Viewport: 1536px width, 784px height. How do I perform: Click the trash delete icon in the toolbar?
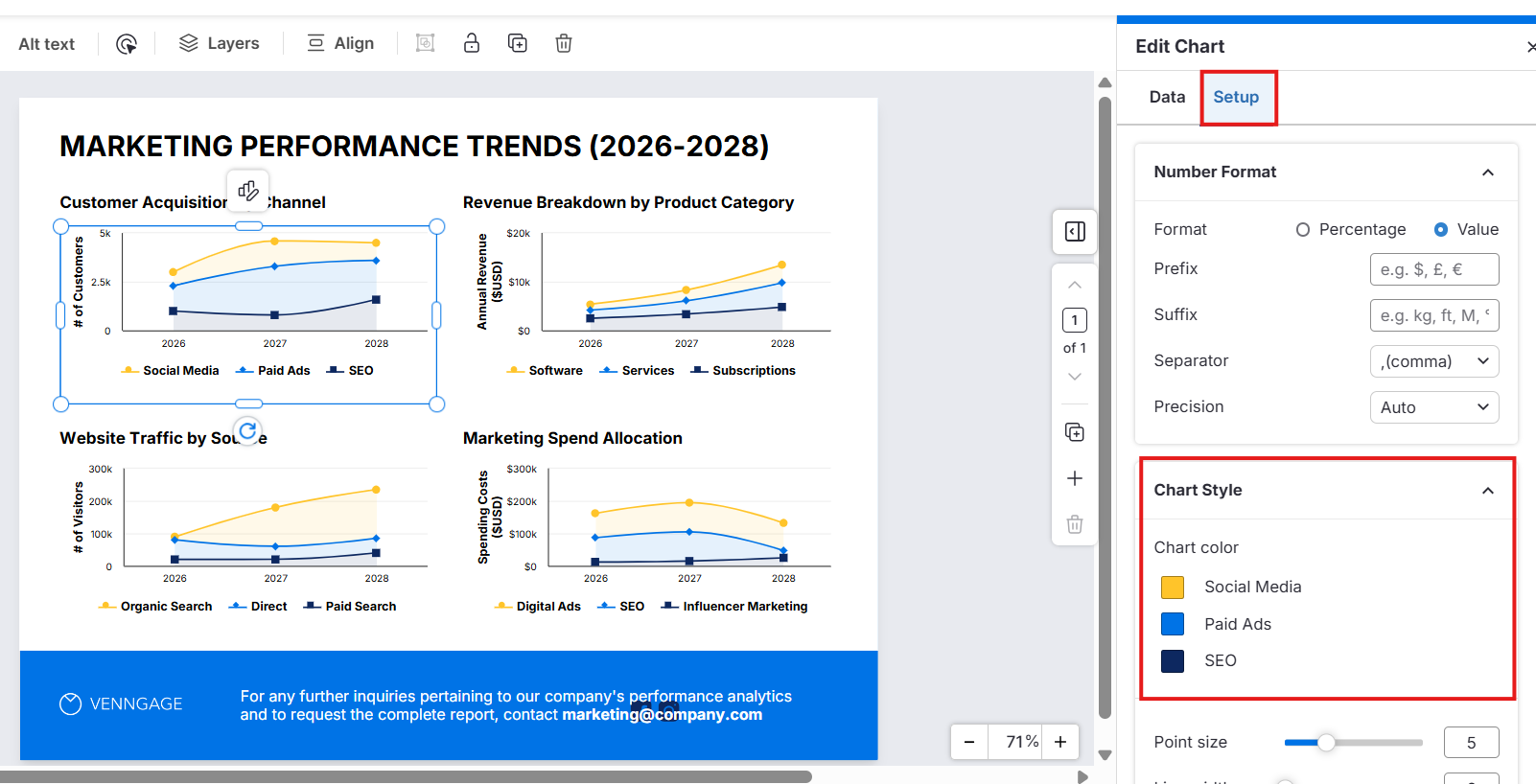(564, 43)
